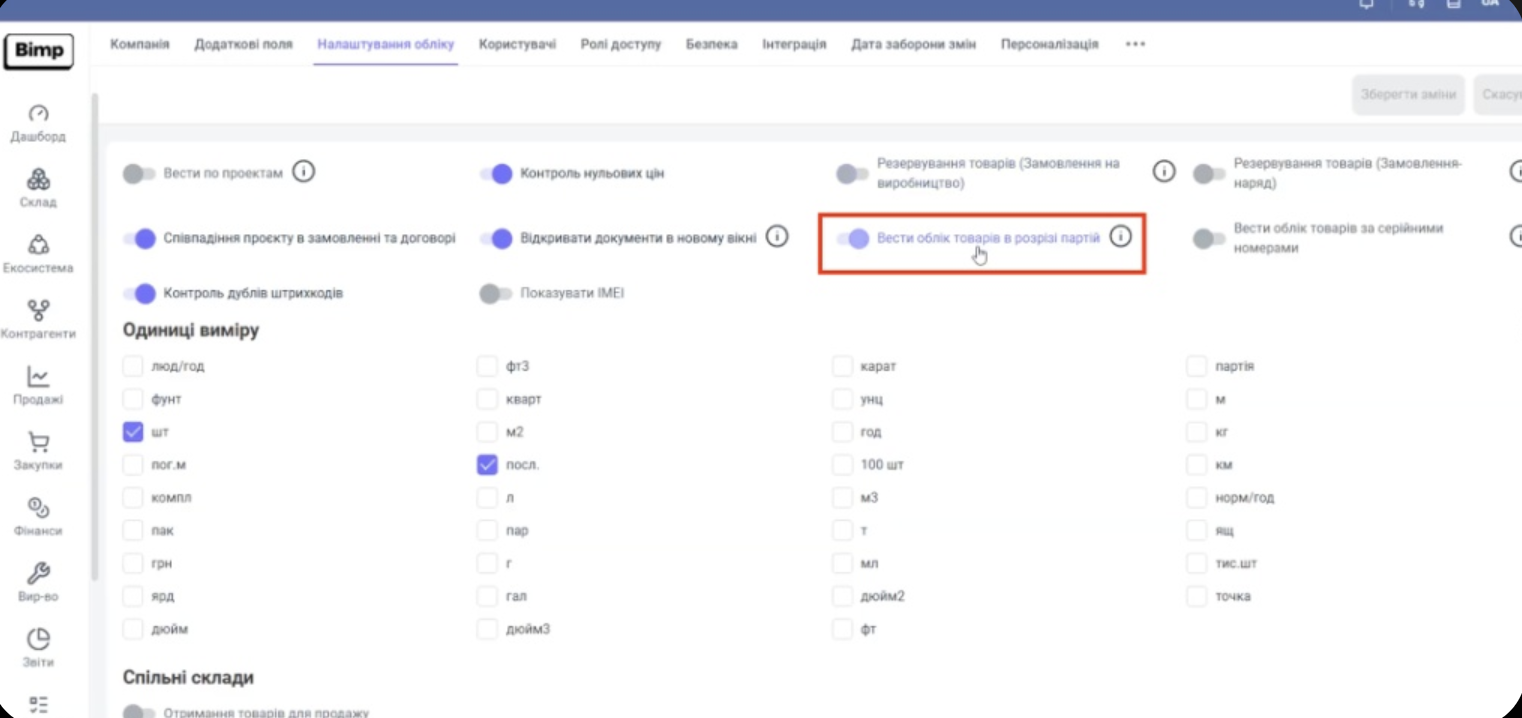Click info icon next to Вести по проектам

(303, 172)
